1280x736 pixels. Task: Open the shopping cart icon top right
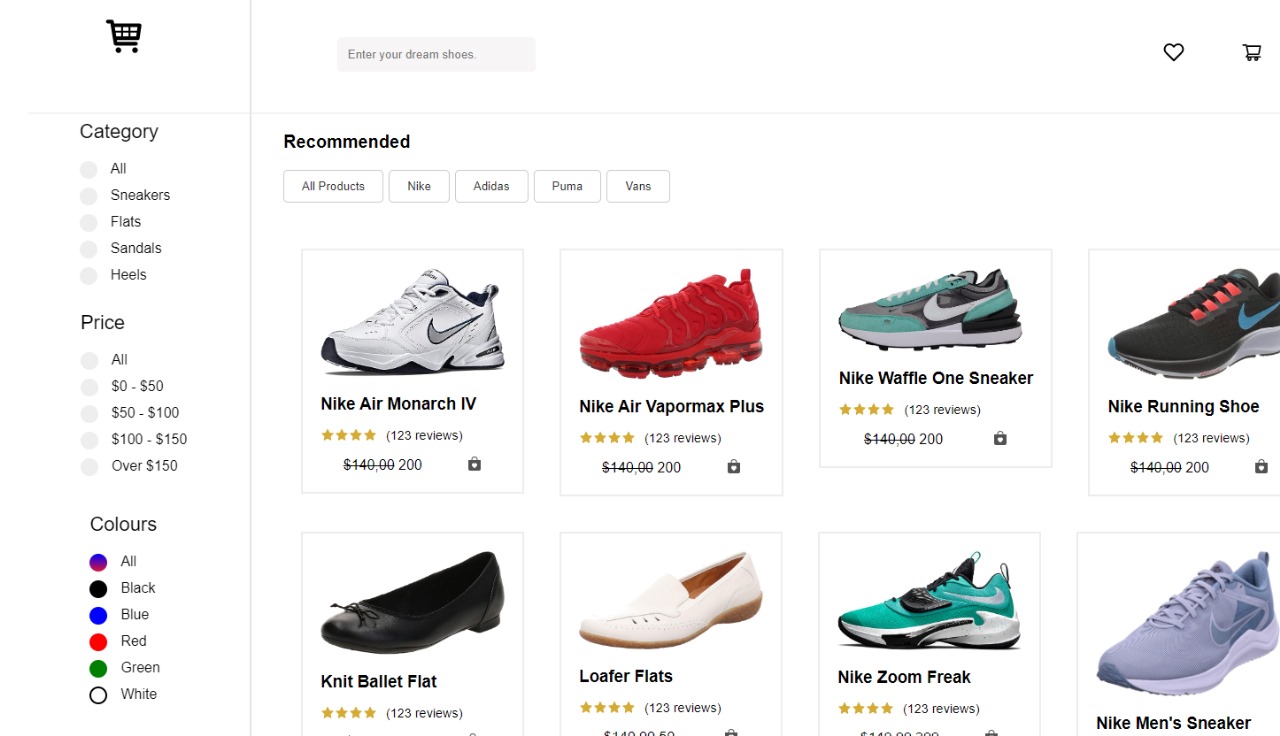coord(1251,52)
